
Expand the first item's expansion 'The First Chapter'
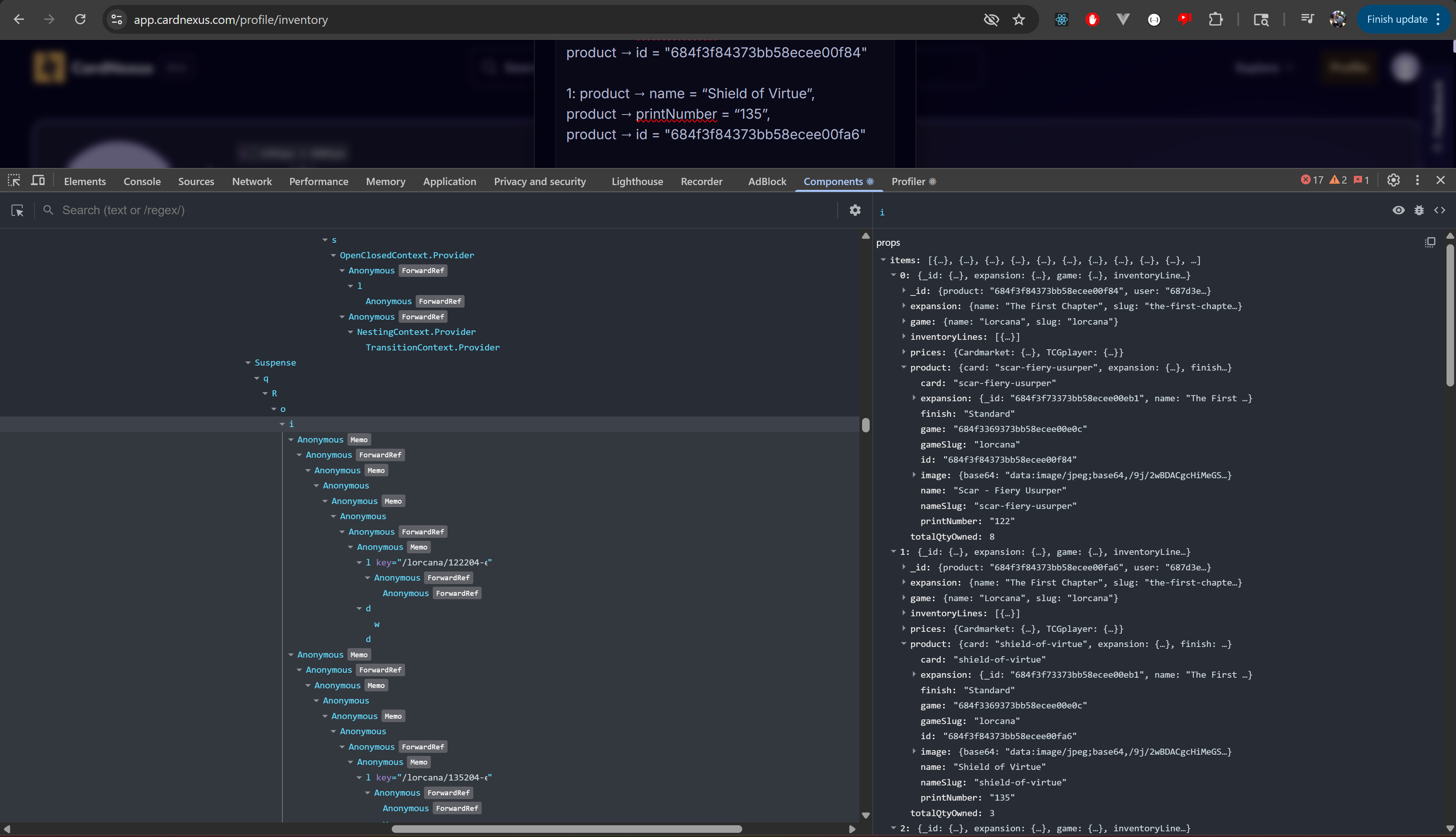pyautogui.click(x=904, y=306)
